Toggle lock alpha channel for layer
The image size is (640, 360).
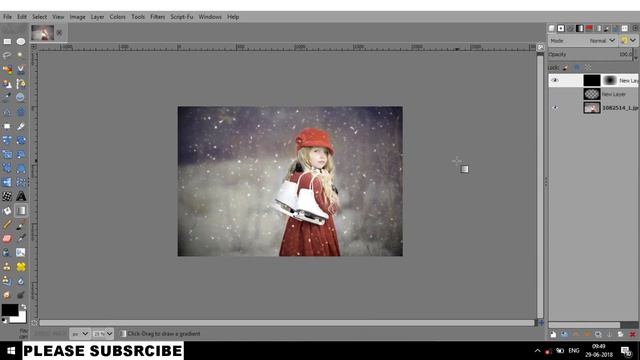coord(588,68)
